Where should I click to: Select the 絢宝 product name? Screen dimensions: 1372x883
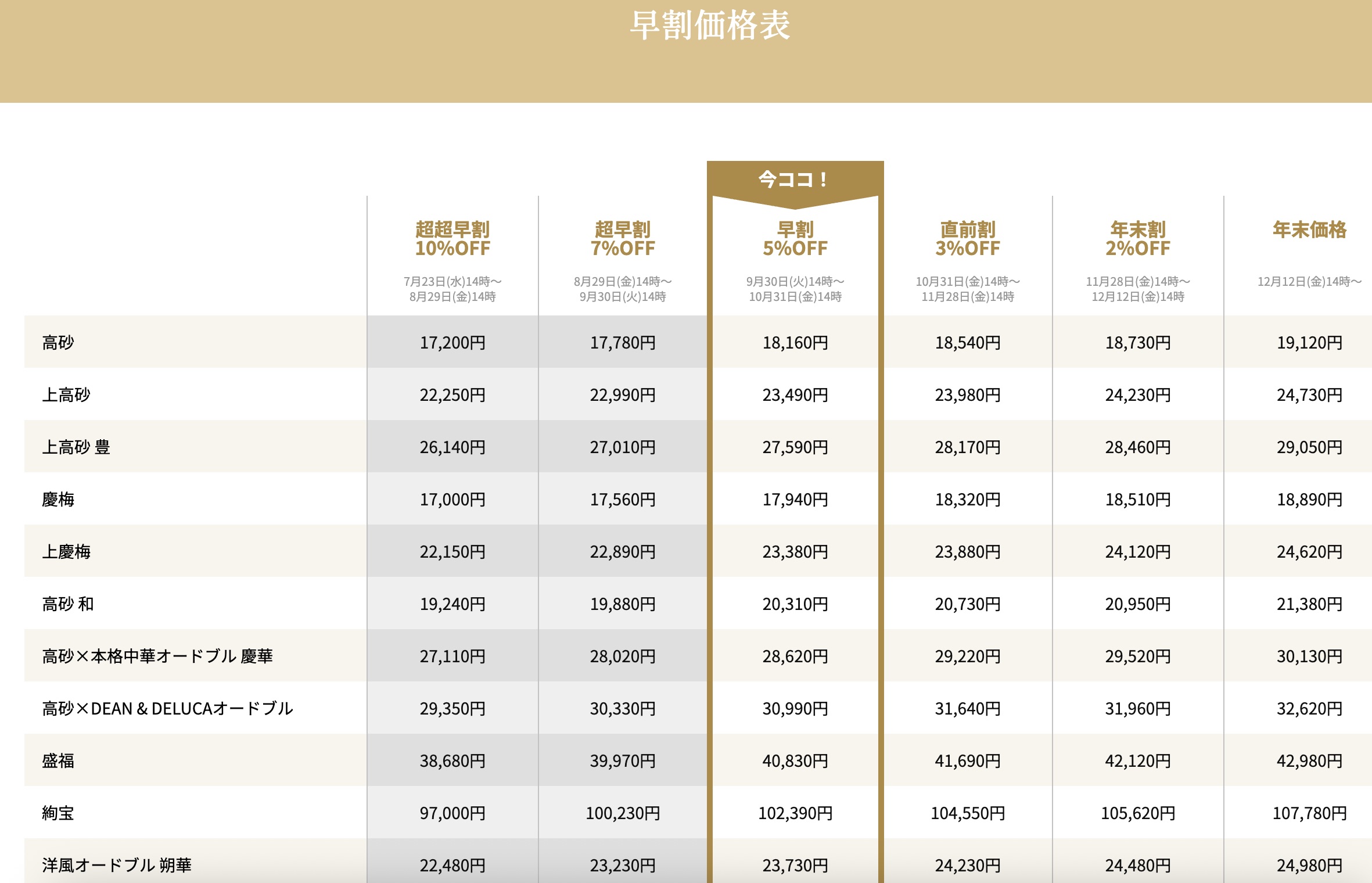click(58, 813)
